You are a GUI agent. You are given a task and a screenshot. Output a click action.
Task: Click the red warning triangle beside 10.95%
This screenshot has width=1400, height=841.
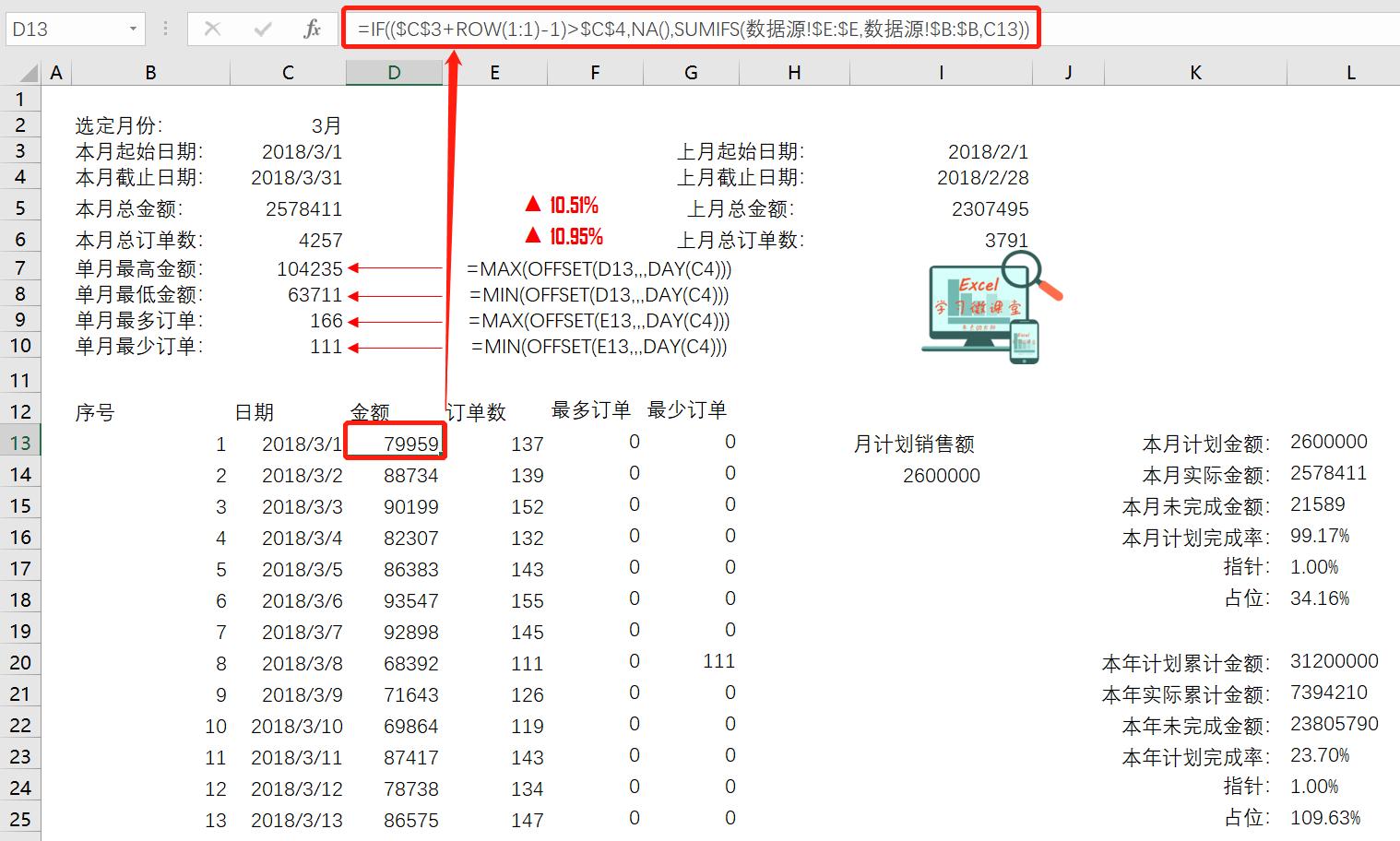(532, 236)
